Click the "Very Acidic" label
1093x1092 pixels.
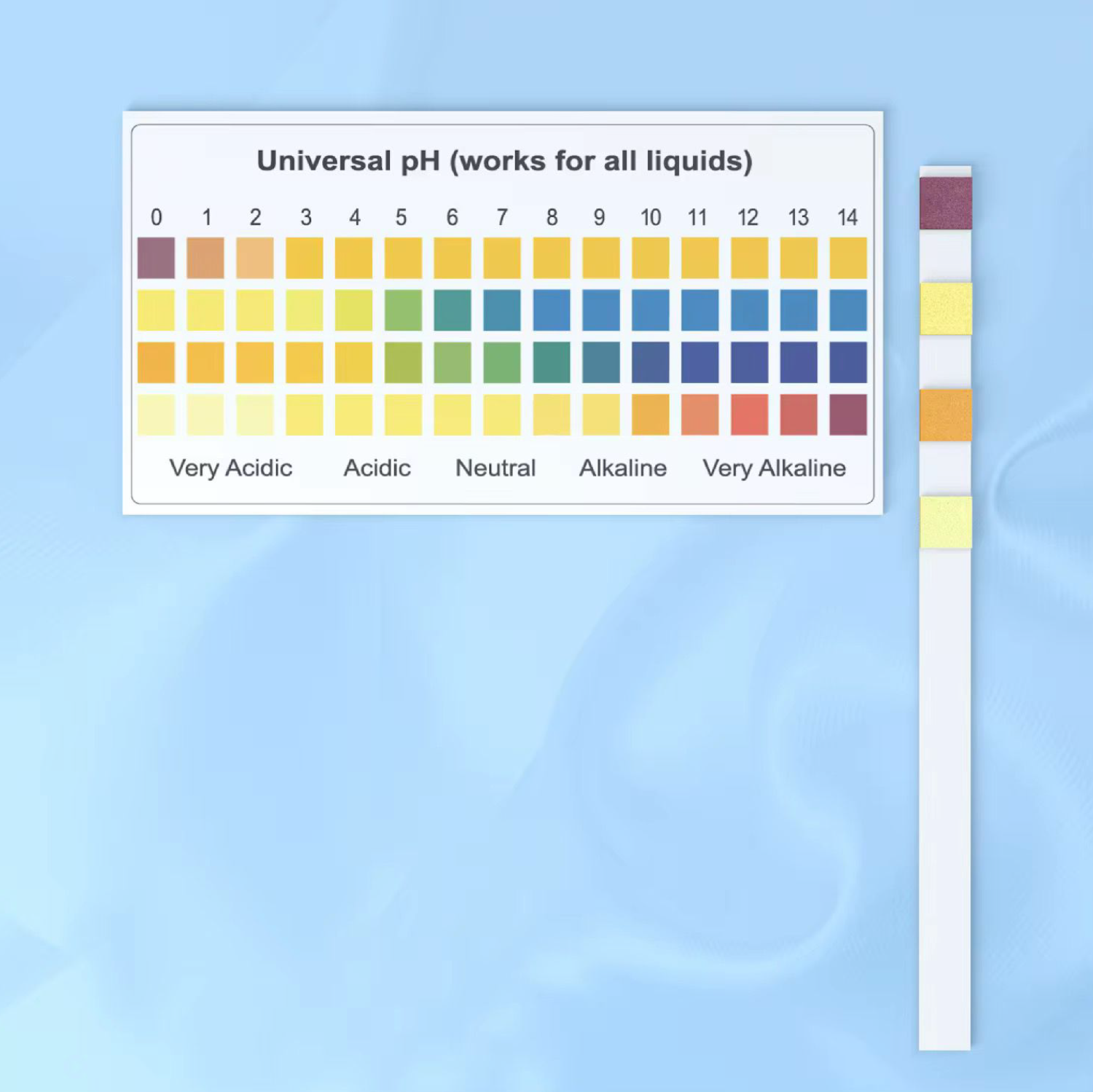pos(230,468)
